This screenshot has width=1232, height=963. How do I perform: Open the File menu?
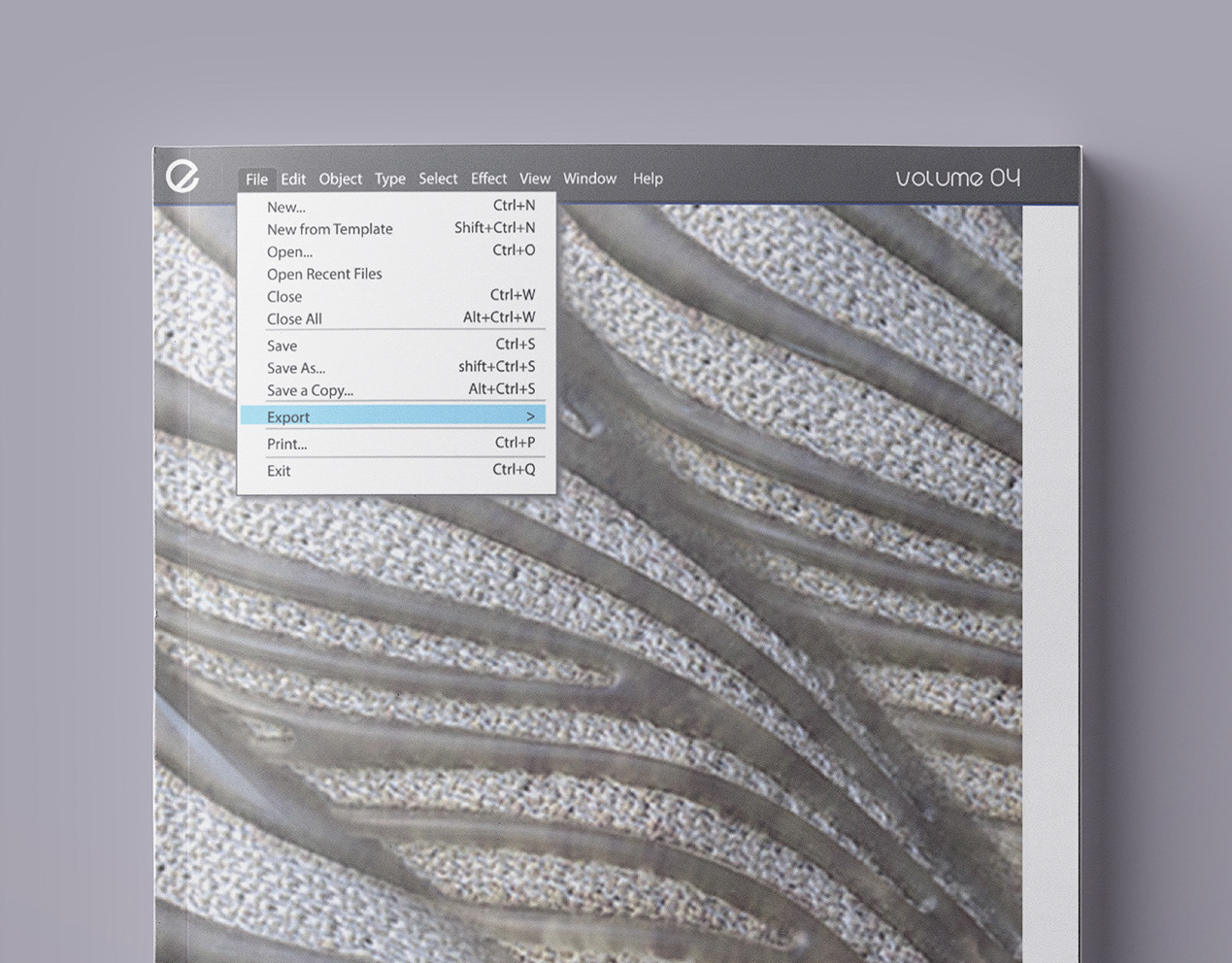256,179
